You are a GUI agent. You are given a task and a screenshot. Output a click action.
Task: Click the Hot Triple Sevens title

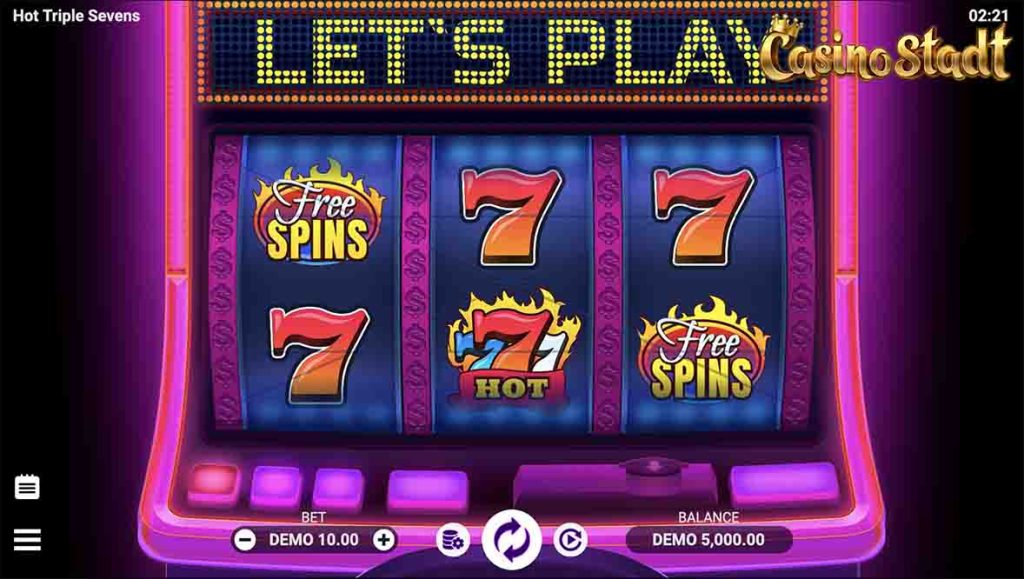[x=76, y=16]
